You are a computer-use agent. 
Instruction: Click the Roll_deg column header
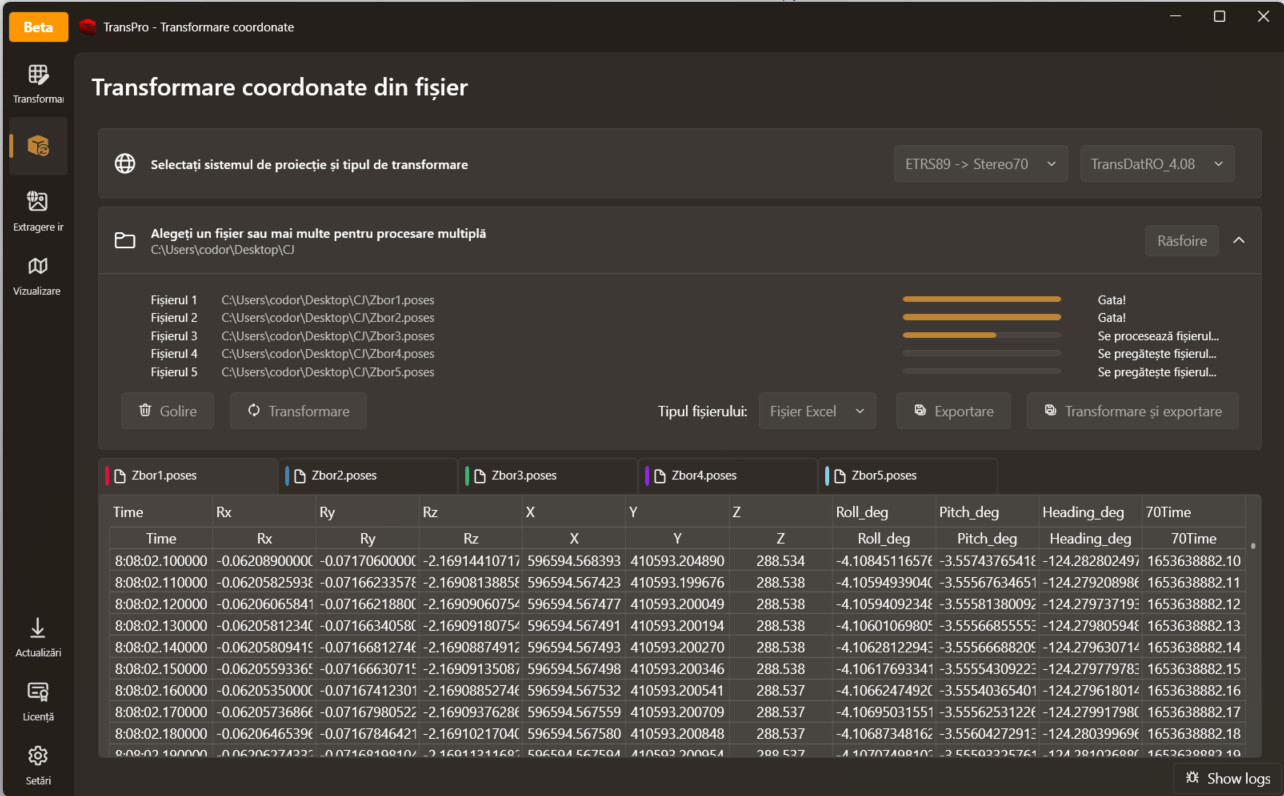pyautogui.click(x=883, y=512)
